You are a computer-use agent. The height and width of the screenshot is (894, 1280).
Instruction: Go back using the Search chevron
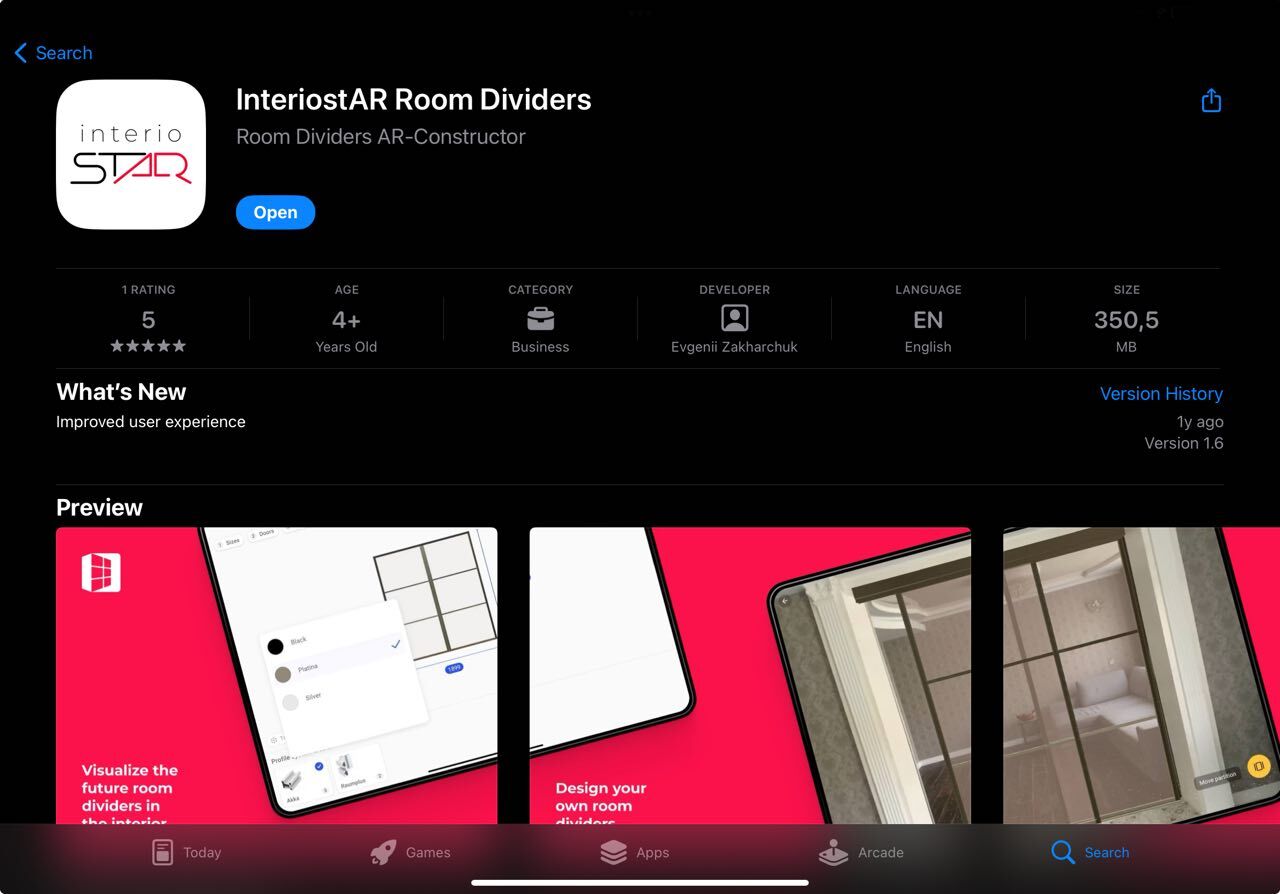[21, 53]
